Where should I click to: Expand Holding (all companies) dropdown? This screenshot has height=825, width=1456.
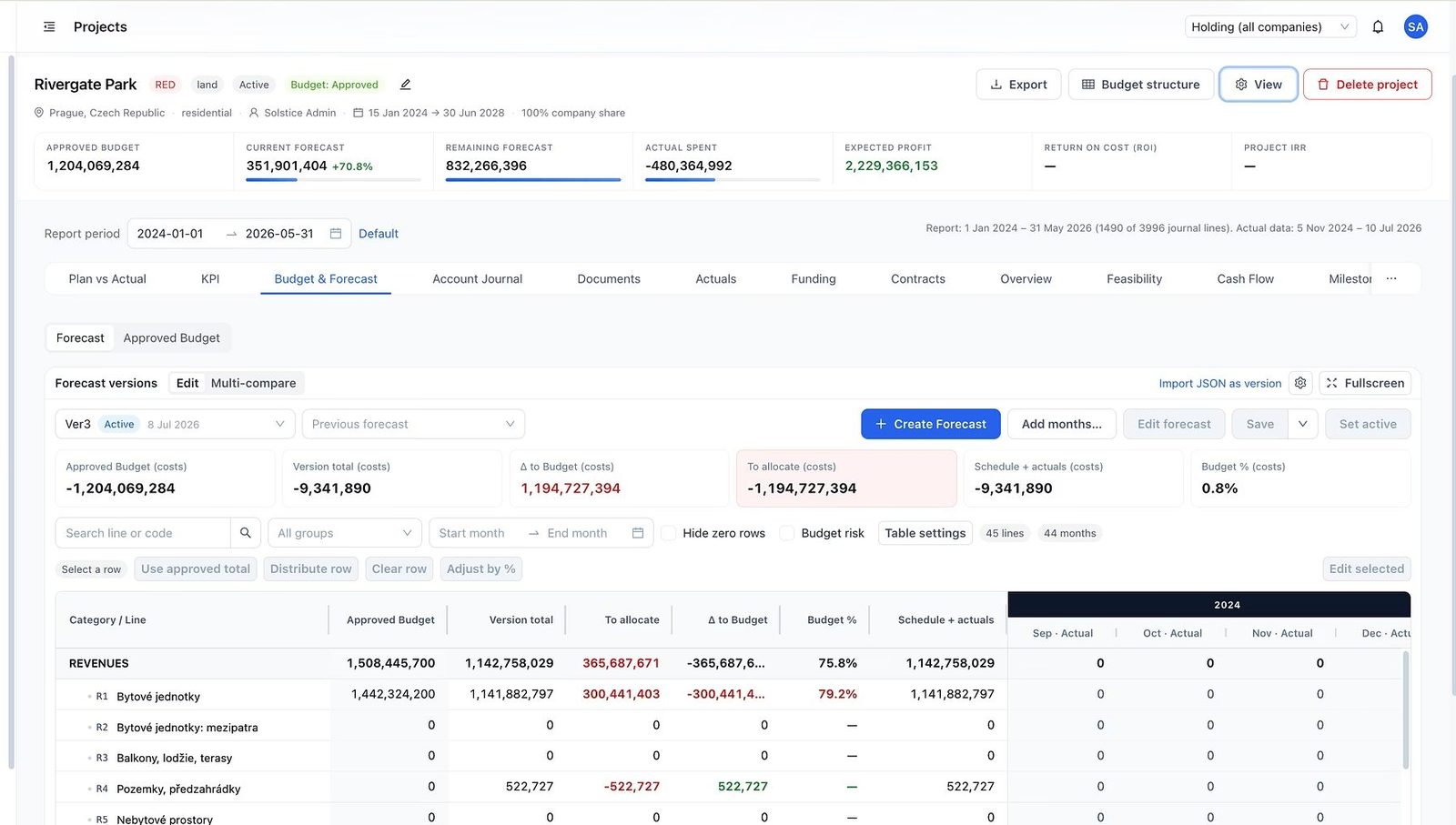point(1270,27)
